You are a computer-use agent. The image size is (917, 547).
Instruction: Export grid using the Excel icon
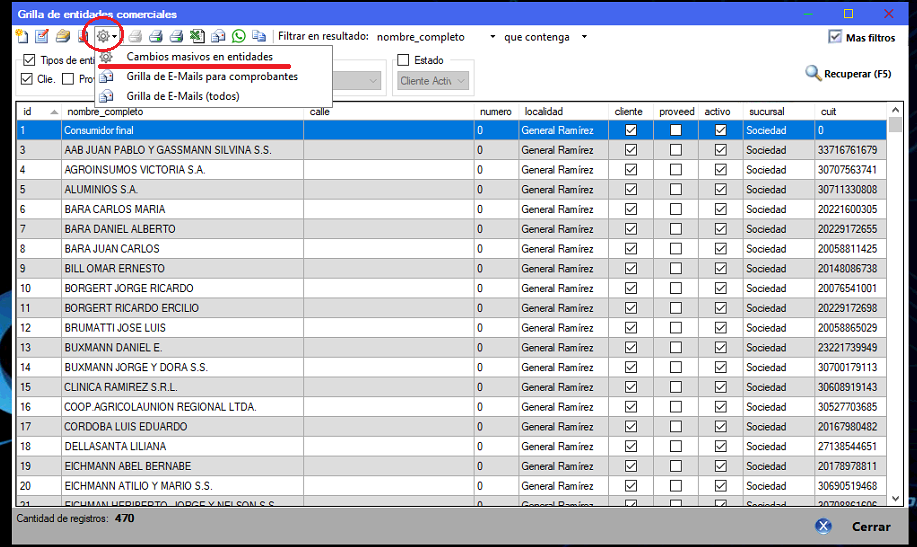[197, 37]
